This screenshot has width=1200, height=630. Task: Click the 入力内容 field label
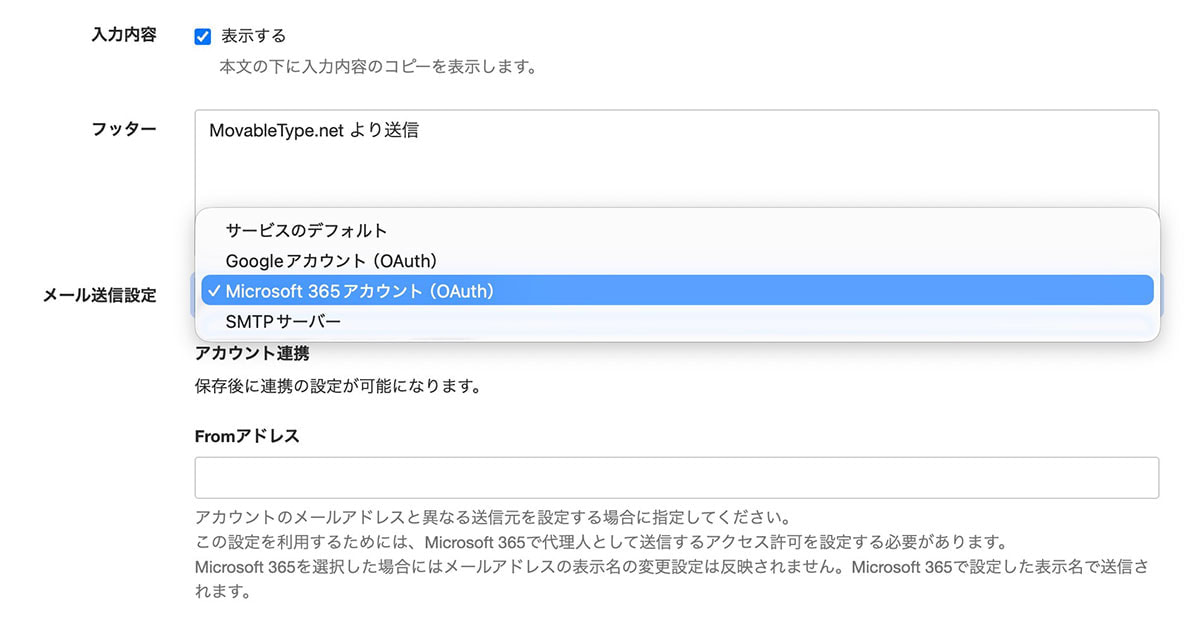(123, 35)
